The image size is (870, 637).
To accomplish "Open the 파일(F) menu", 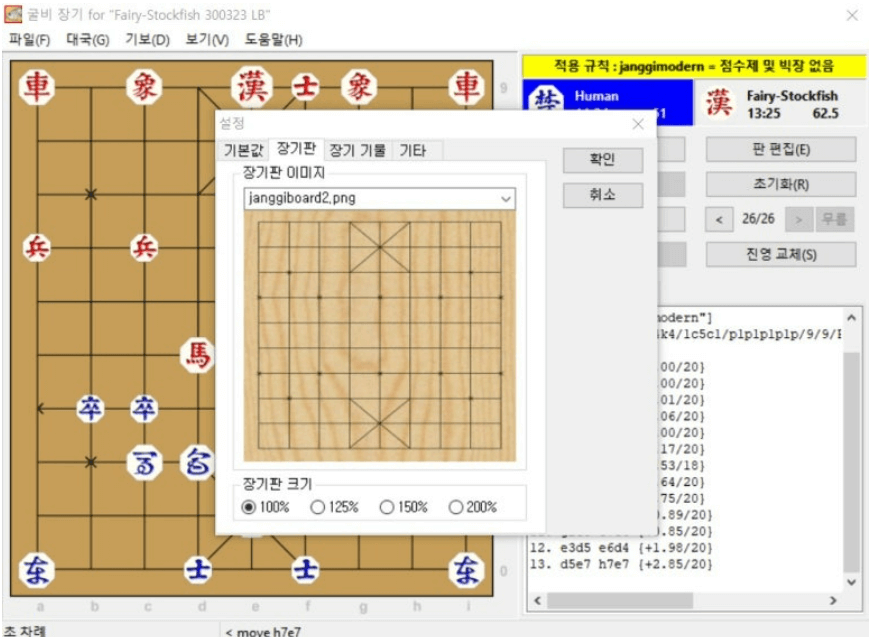I will [29, 40].
